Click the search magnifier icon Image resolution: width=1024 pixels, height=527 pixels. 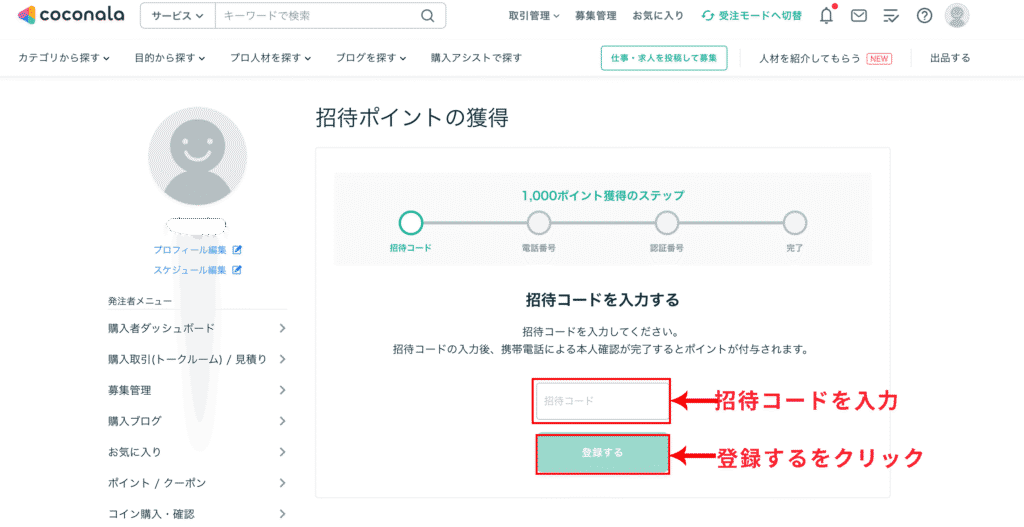[427, 16]
